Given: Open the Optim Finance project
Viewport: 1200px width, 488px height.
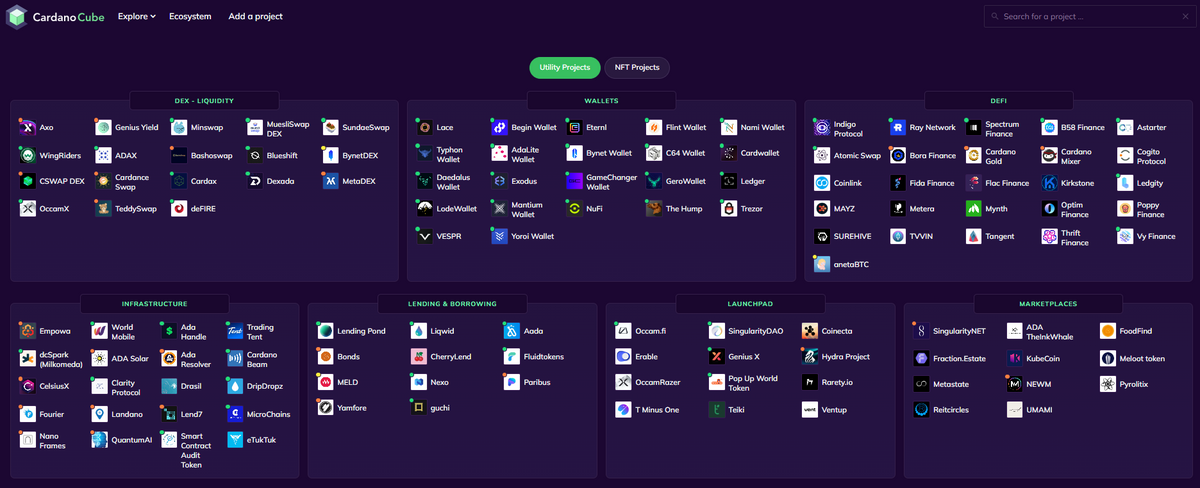Looking at the screenshot, I should pos(1066,209).
